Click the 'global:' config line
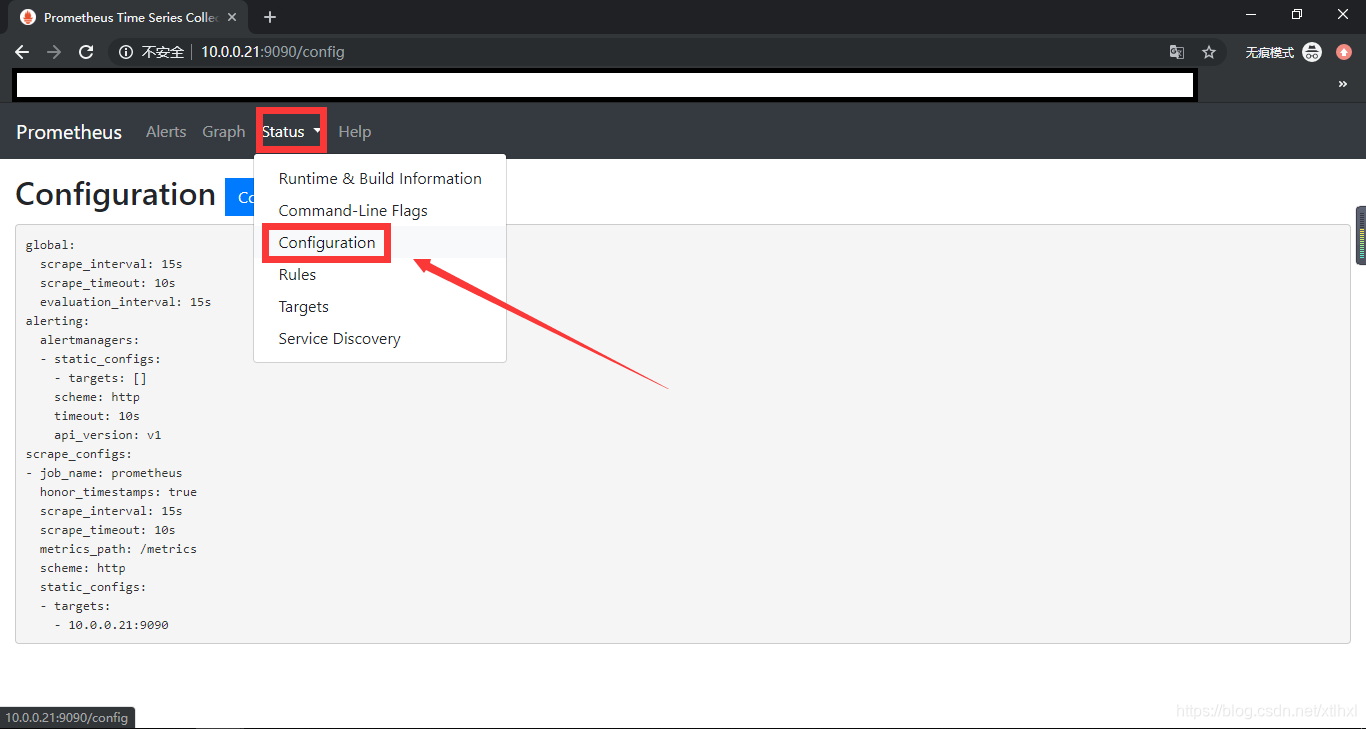Screen dimensions: 1366x729 [x=50, y=245]
